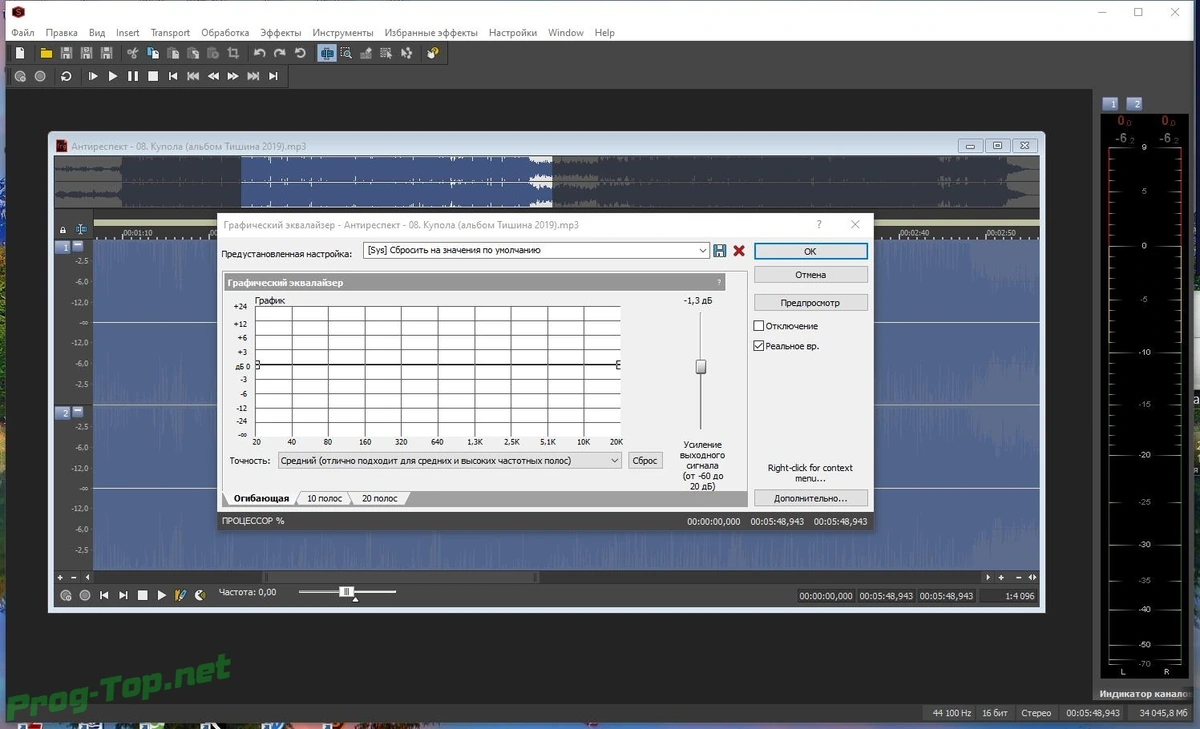
Task: Undo the last action
Action: point(260,53)
